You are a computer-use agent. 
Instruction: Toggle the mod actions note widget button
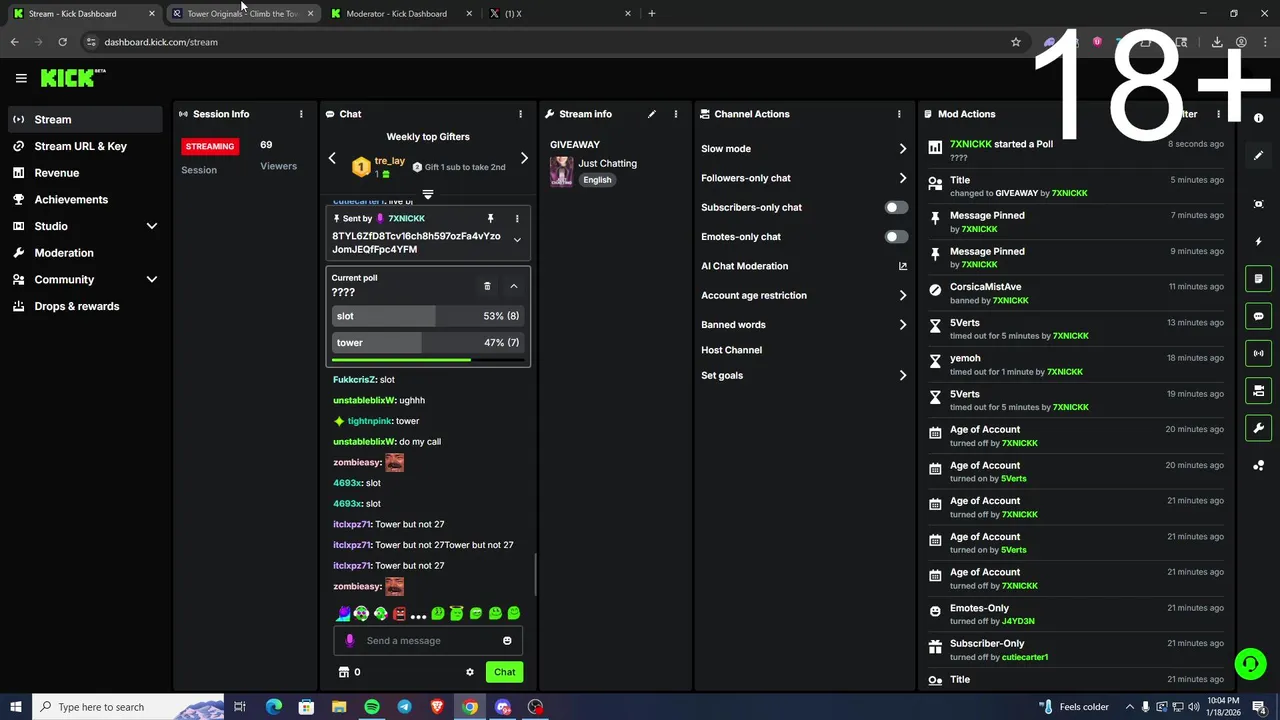pos(1259,279)
